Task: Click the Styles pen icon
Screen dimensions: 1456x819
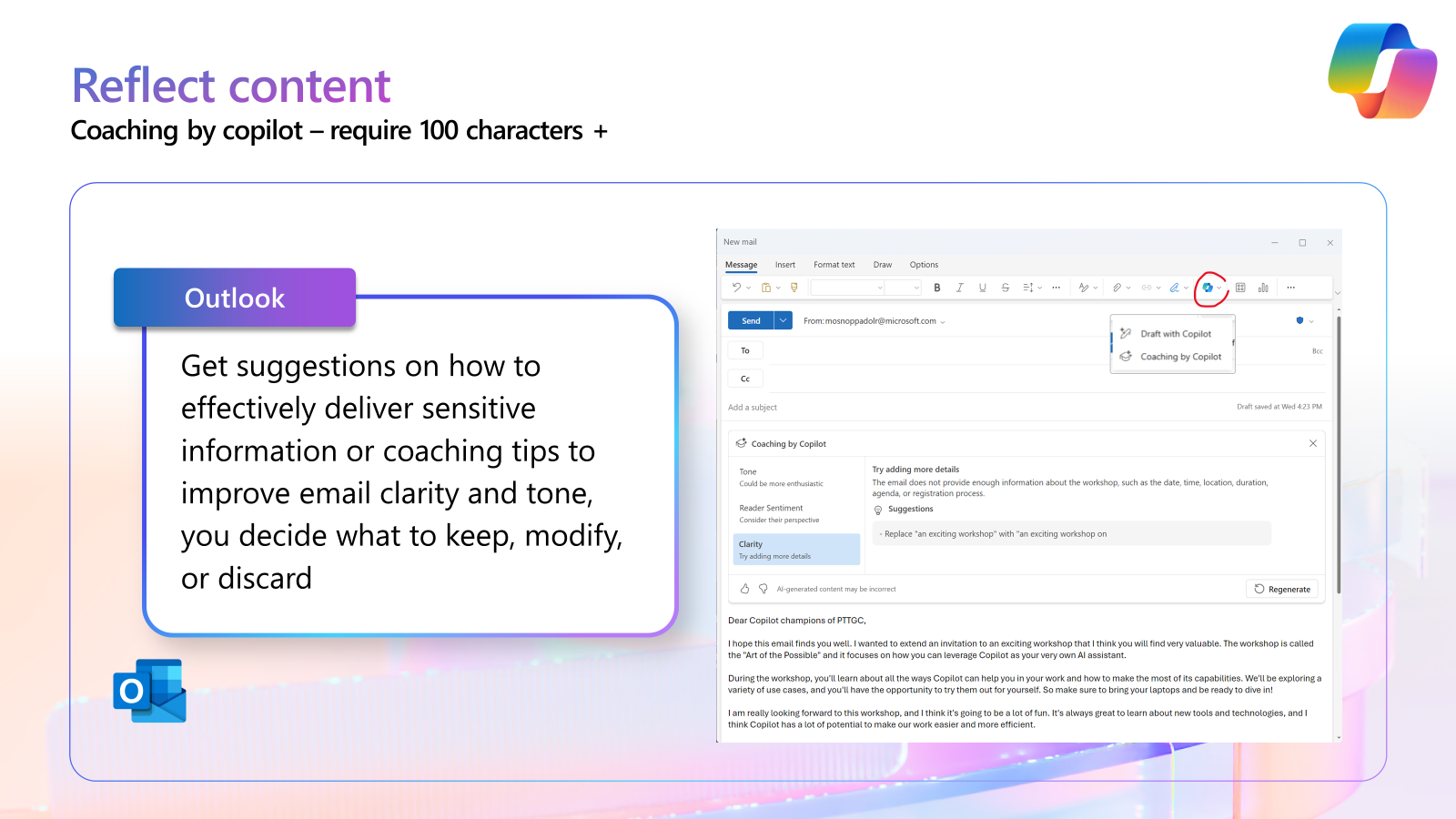Action: (1084, 288)
